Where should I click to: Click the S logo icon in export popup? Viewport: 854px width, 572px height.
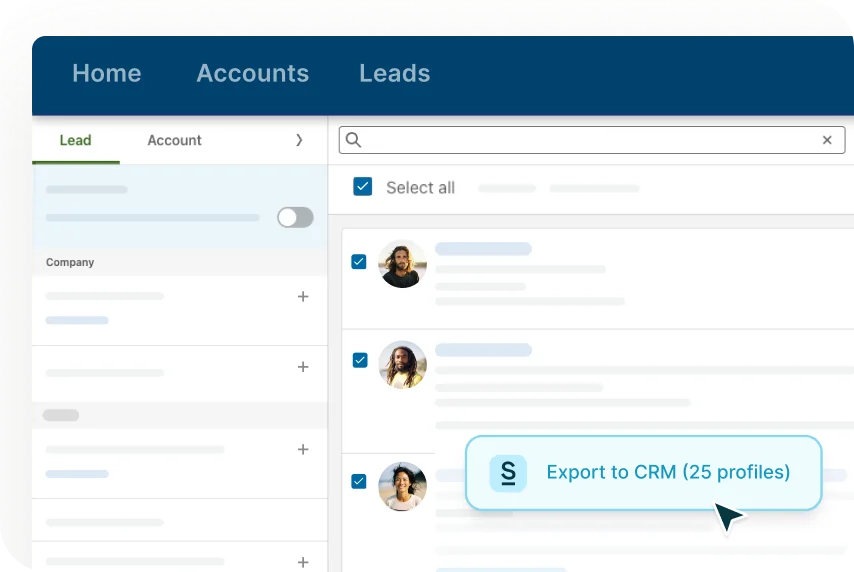point(508,473)
